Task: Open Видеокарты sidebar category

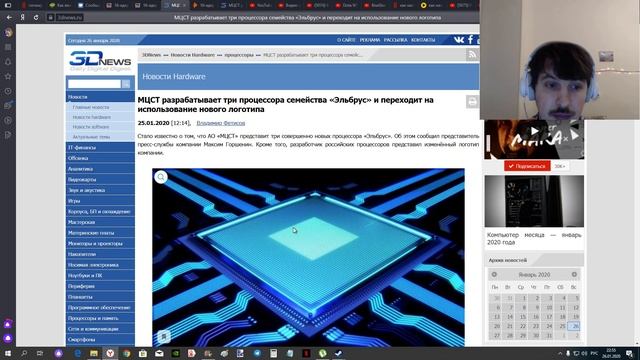Action: 100,179
